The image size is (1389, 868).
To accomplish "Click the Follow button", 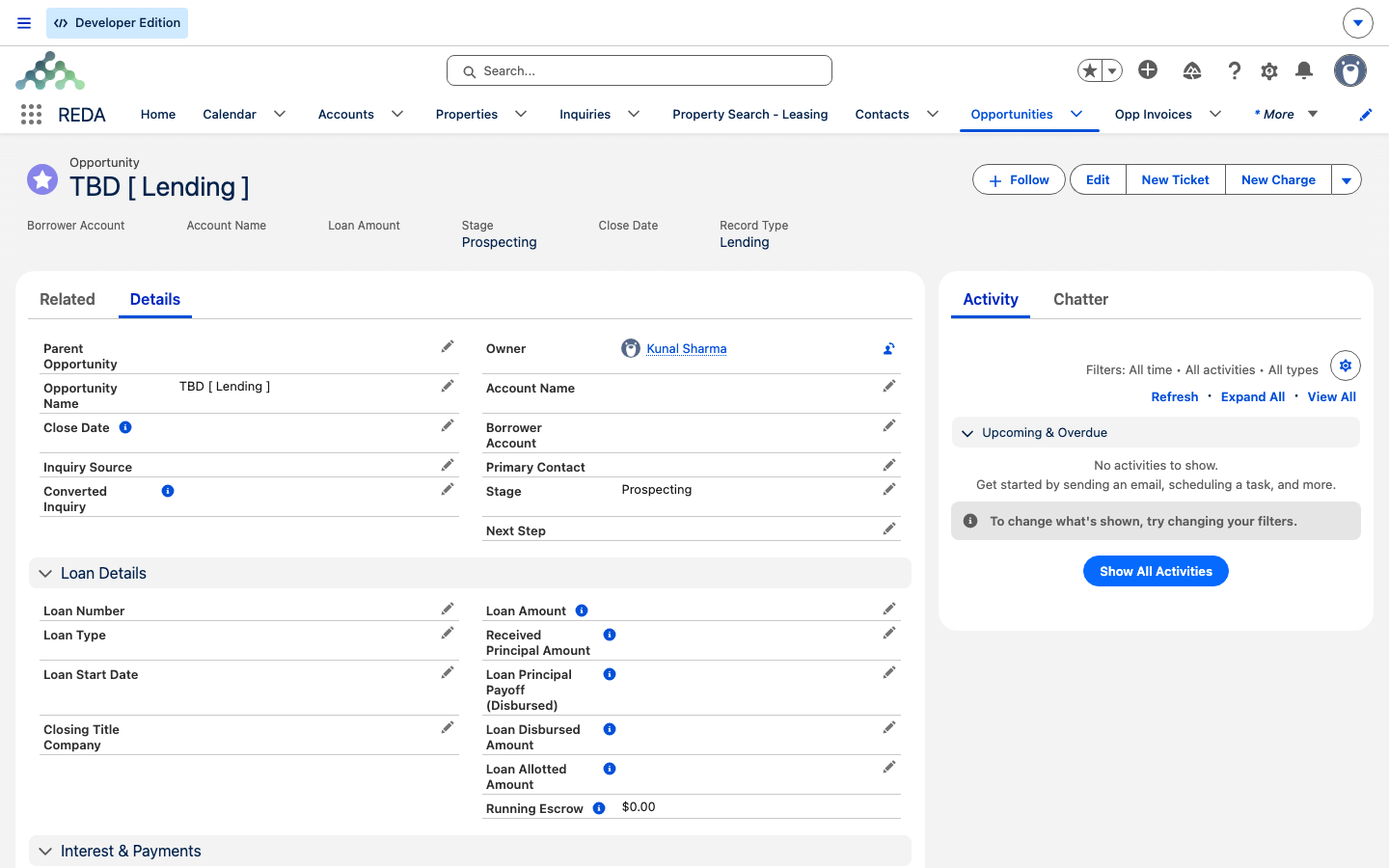I will [1019, 180].
